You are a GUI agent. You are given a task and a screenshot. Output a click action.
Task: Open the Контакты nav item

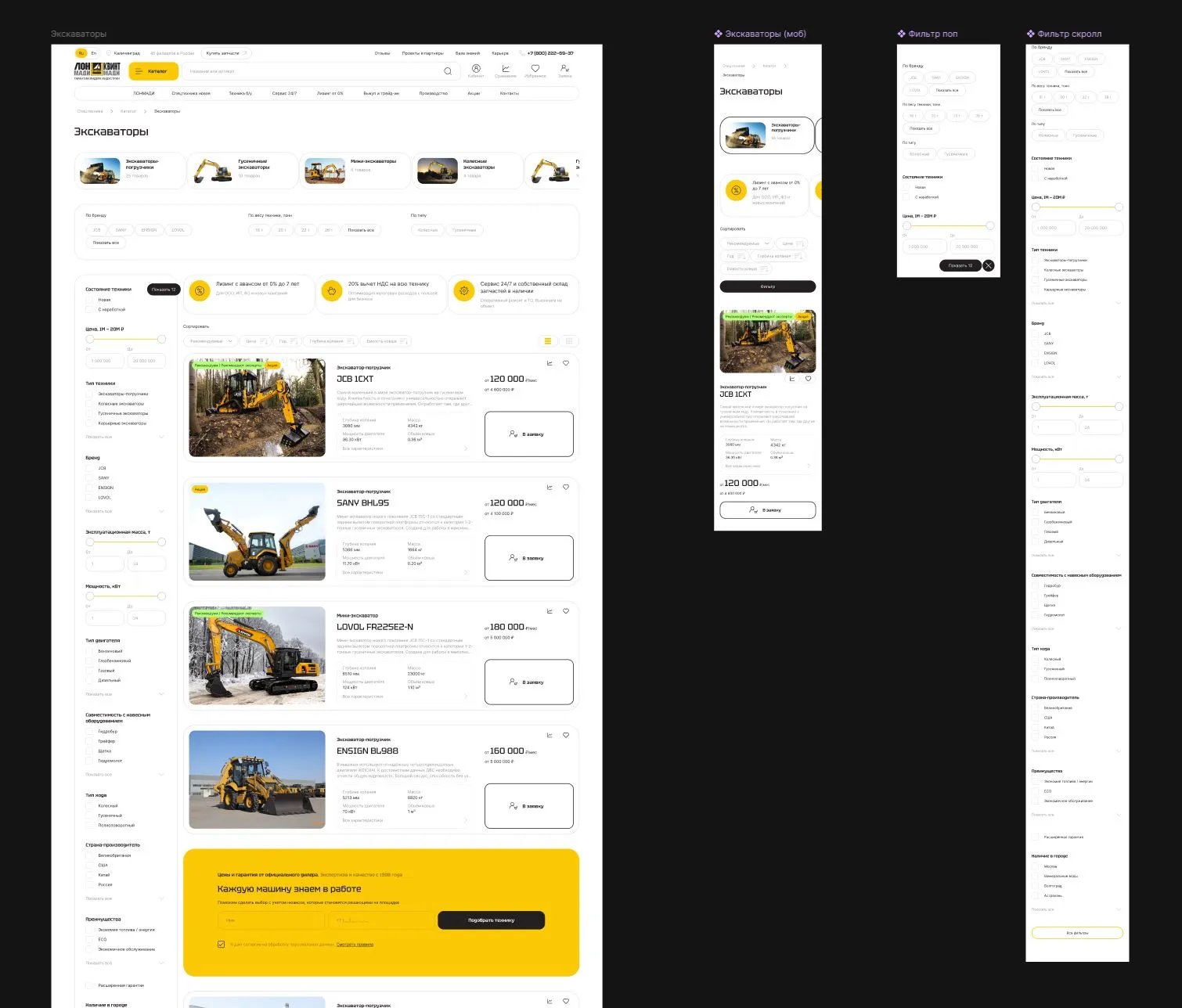pyautogui.click(x=510, y=93)
